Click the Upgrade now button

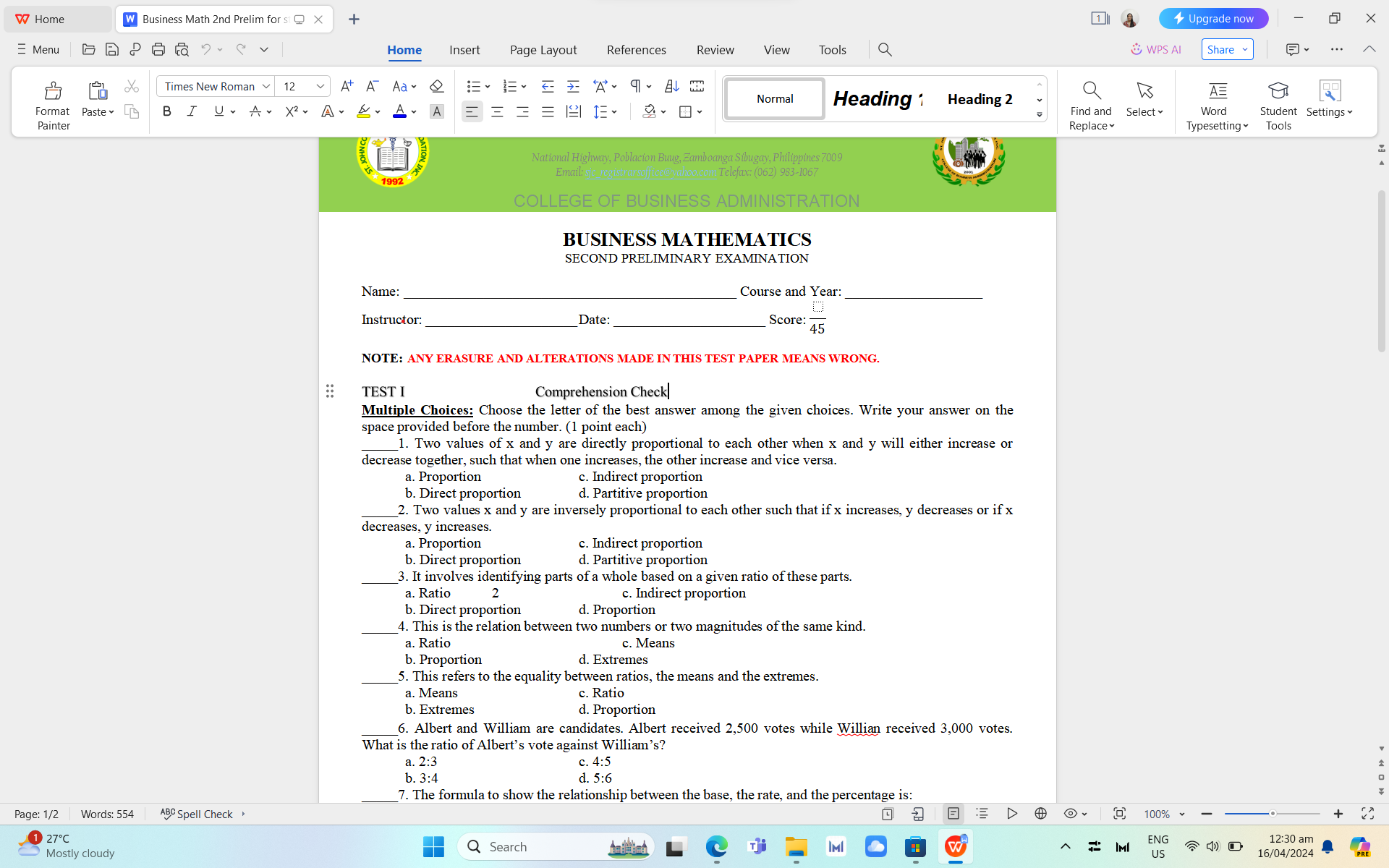[1213, 19]
